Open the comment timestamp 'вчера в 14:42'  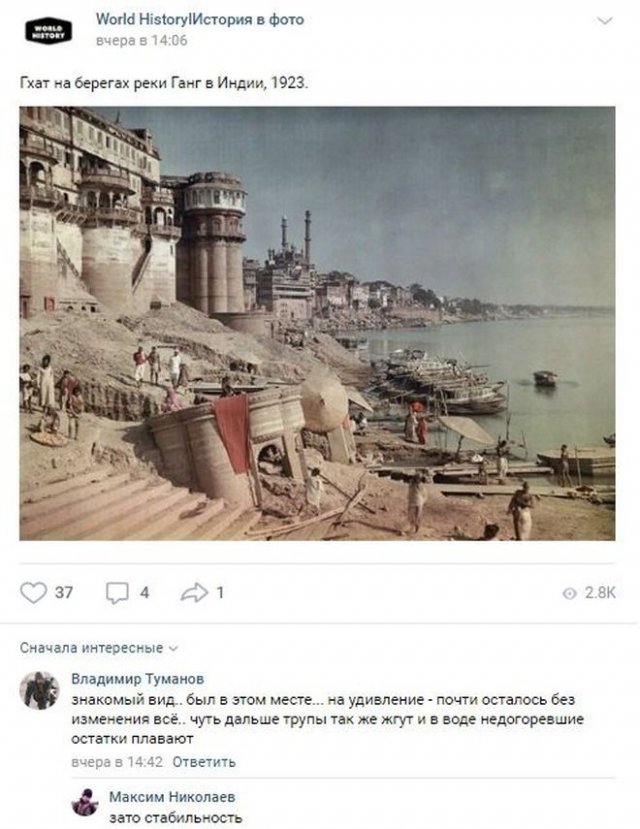point(117,762)
